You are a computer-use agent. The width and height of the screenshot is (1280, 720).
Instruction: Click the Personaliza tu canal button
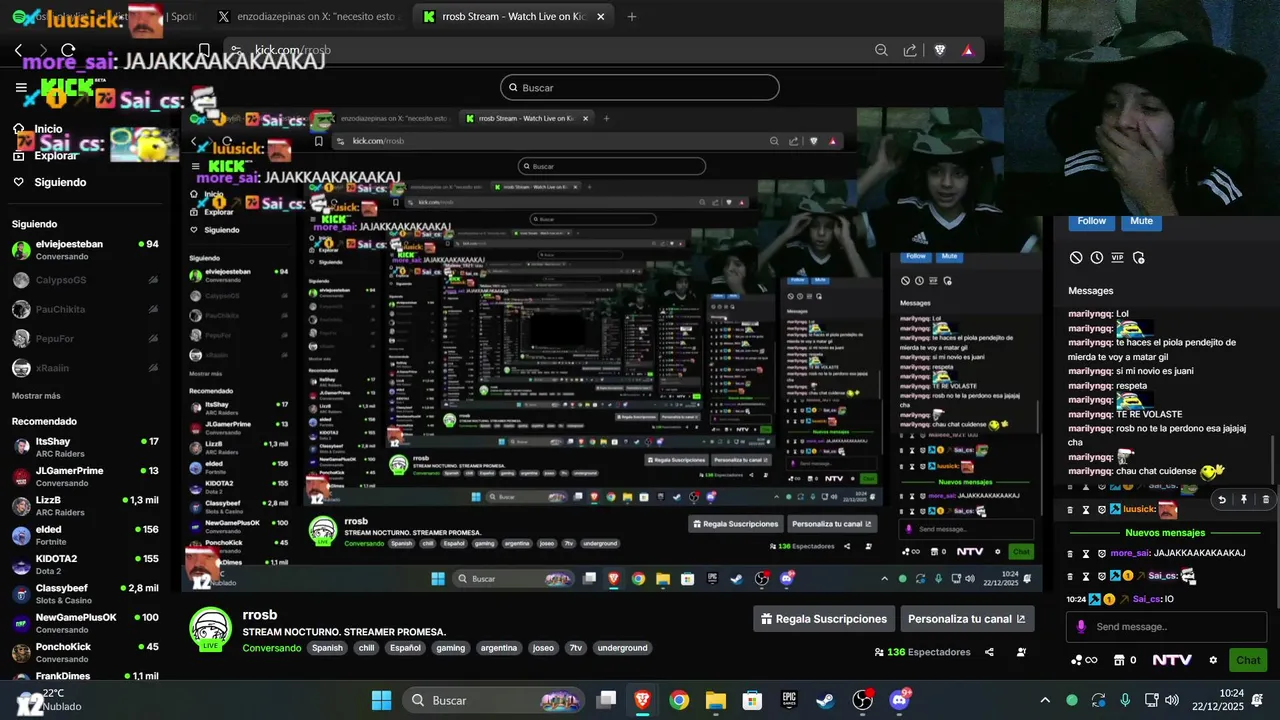point(967,619)
